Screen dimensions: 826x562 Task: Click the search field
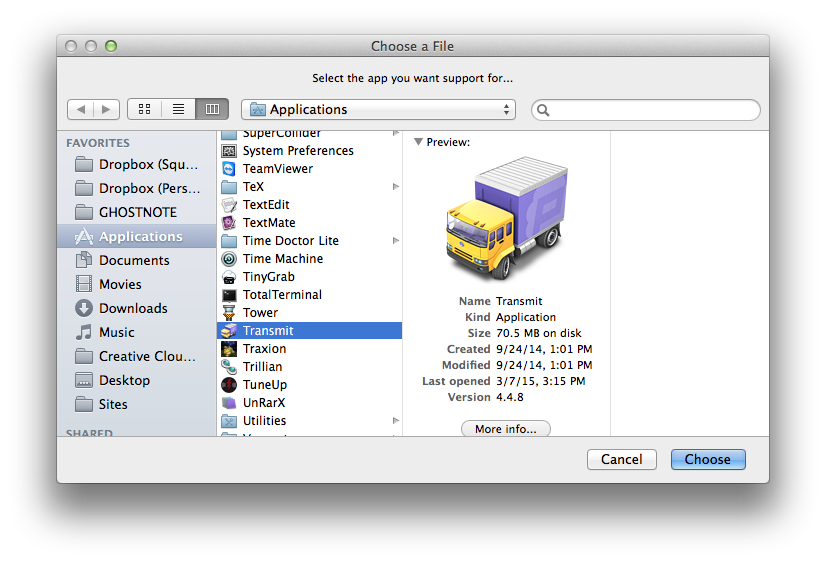point(646,110)
